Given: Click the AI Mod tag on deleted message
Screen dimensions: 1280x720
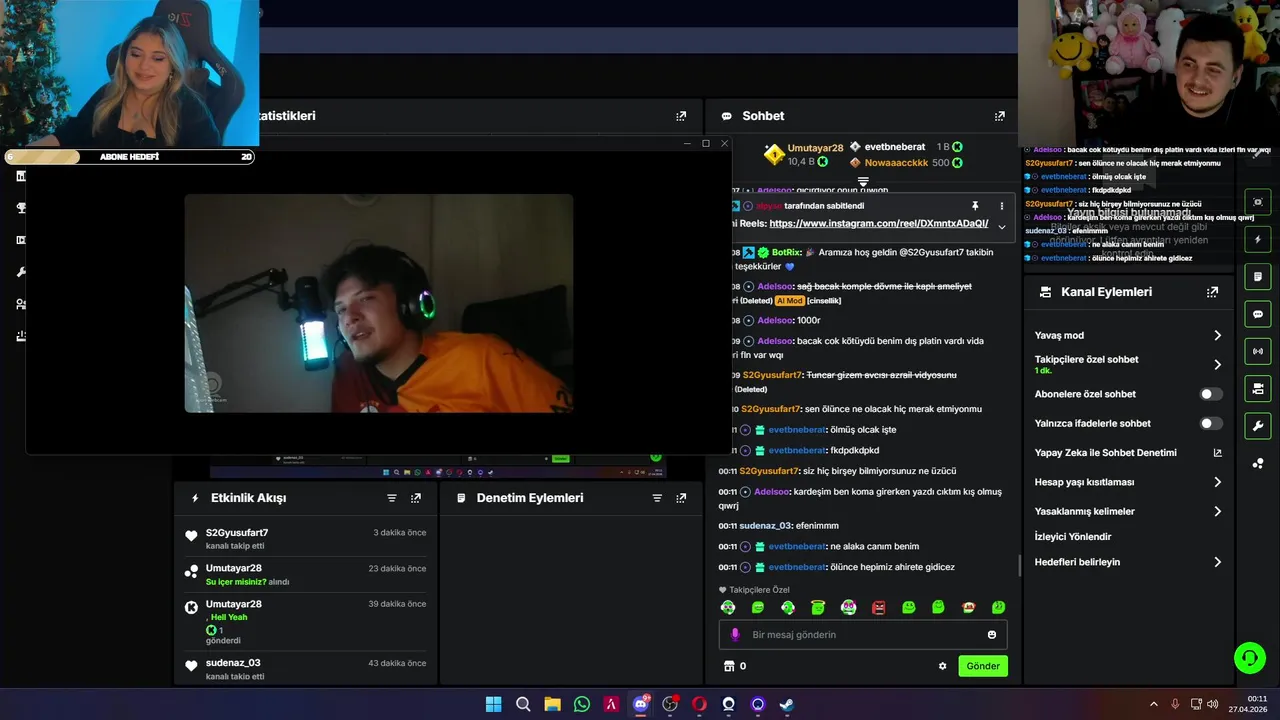Looking at the screenshot, I should [x=789, y=301].
